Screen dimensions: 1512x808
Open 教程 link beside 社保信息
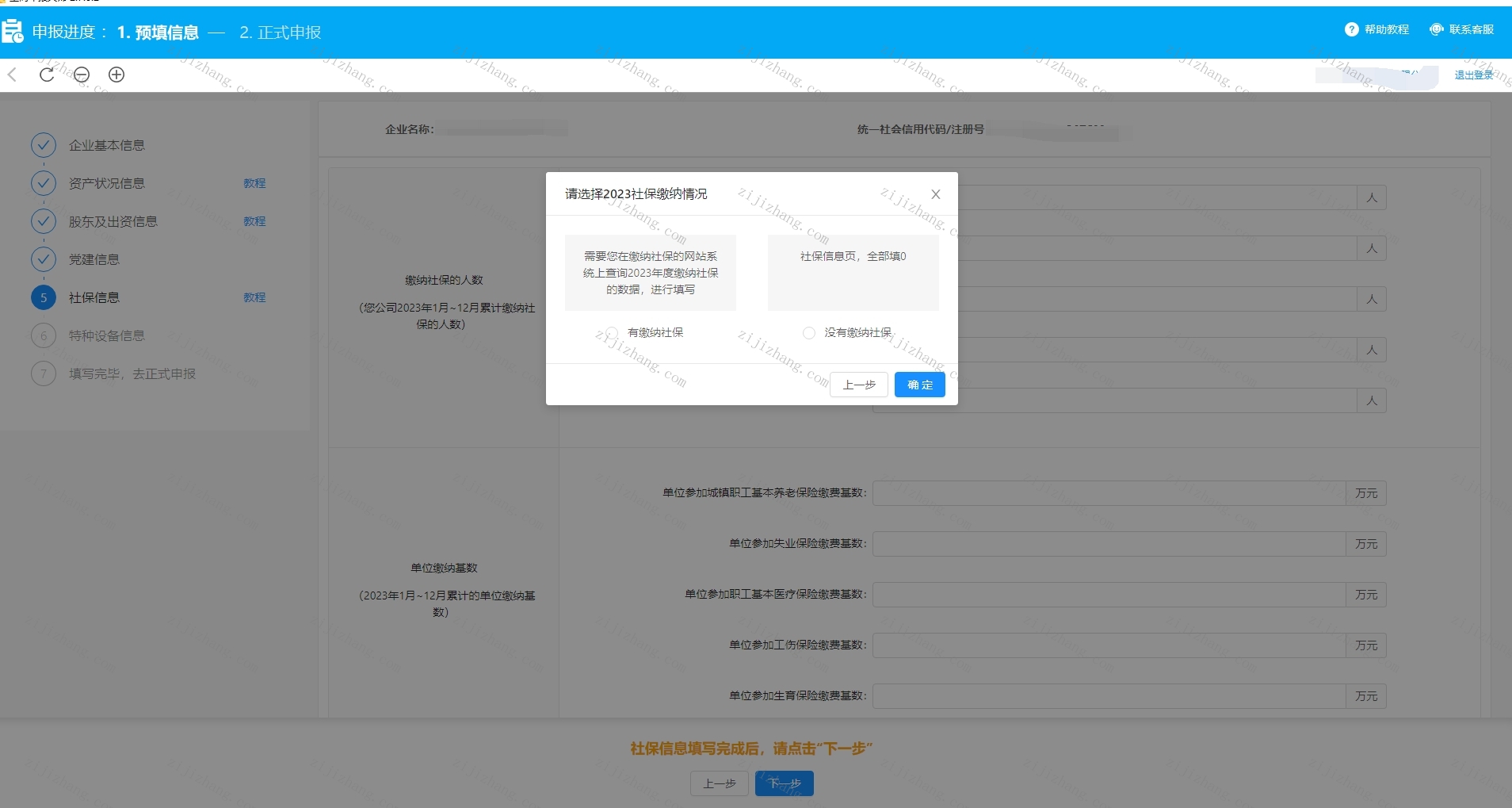tap(254, 297)
